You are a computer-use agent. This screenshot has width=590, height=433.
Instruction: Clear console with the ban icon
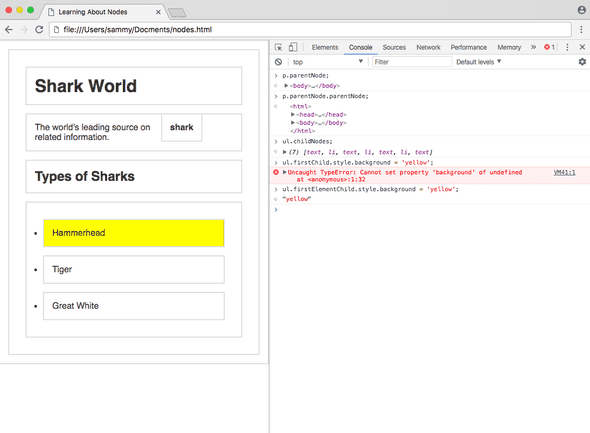click(x=278, y=62)
